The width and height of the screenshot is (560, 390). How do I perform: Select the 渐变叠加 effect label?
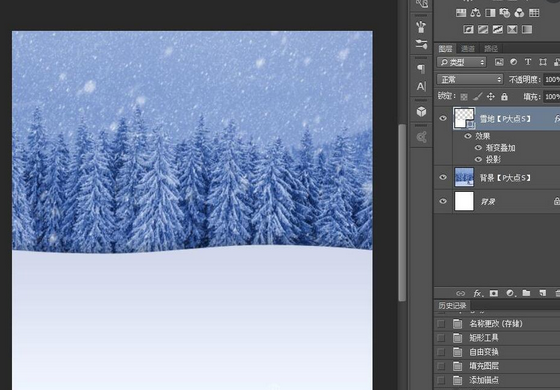coord(500,148)
